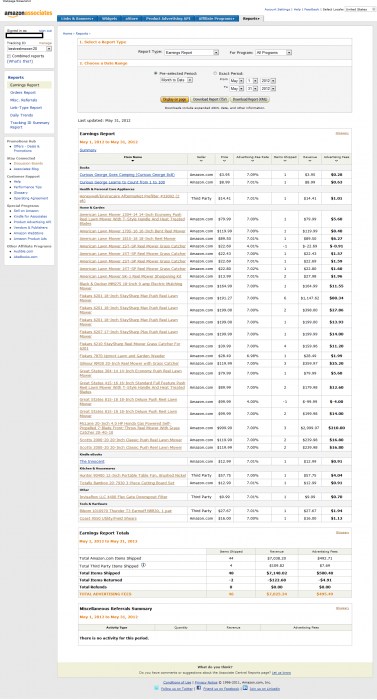Click the Download Report (TSV) button
Viewport: 377px width, 700px height.
coord(209,100)
